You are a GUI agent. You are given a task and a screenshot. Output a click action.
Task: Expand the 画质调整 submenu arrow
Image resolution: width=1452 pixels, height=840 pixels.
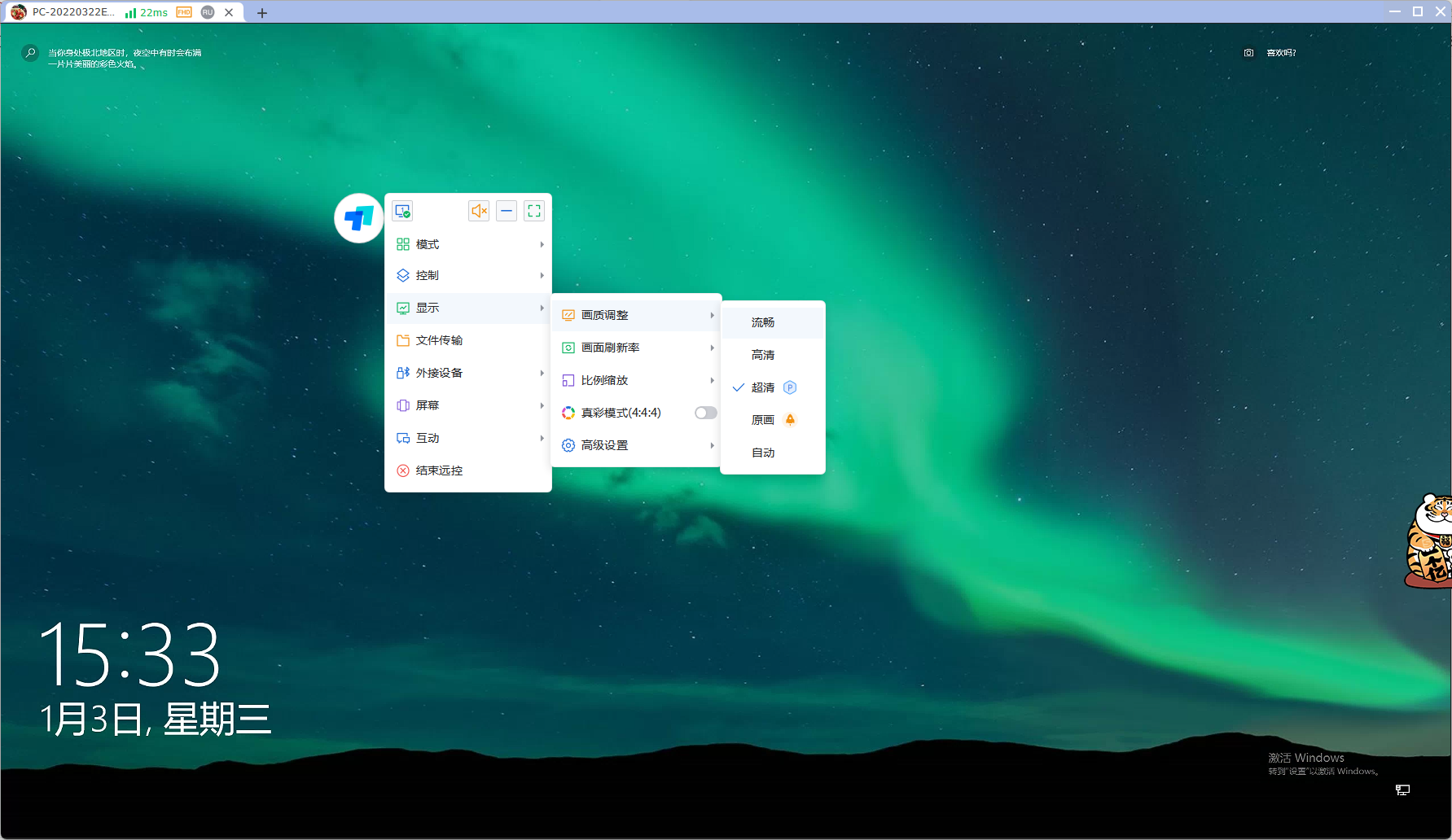712,315
